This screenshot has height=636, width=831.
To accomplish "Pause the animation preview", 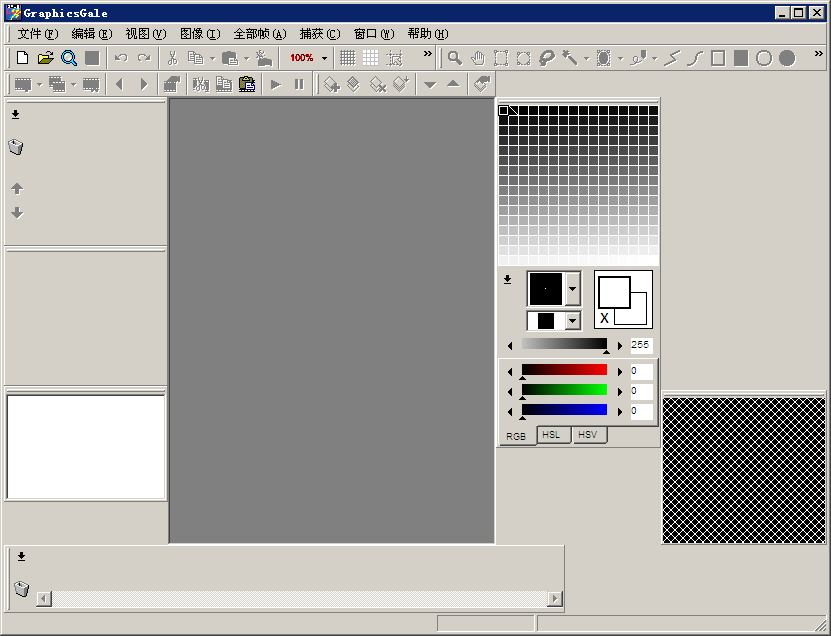I will pyautogui.click(x=298, y=84).
